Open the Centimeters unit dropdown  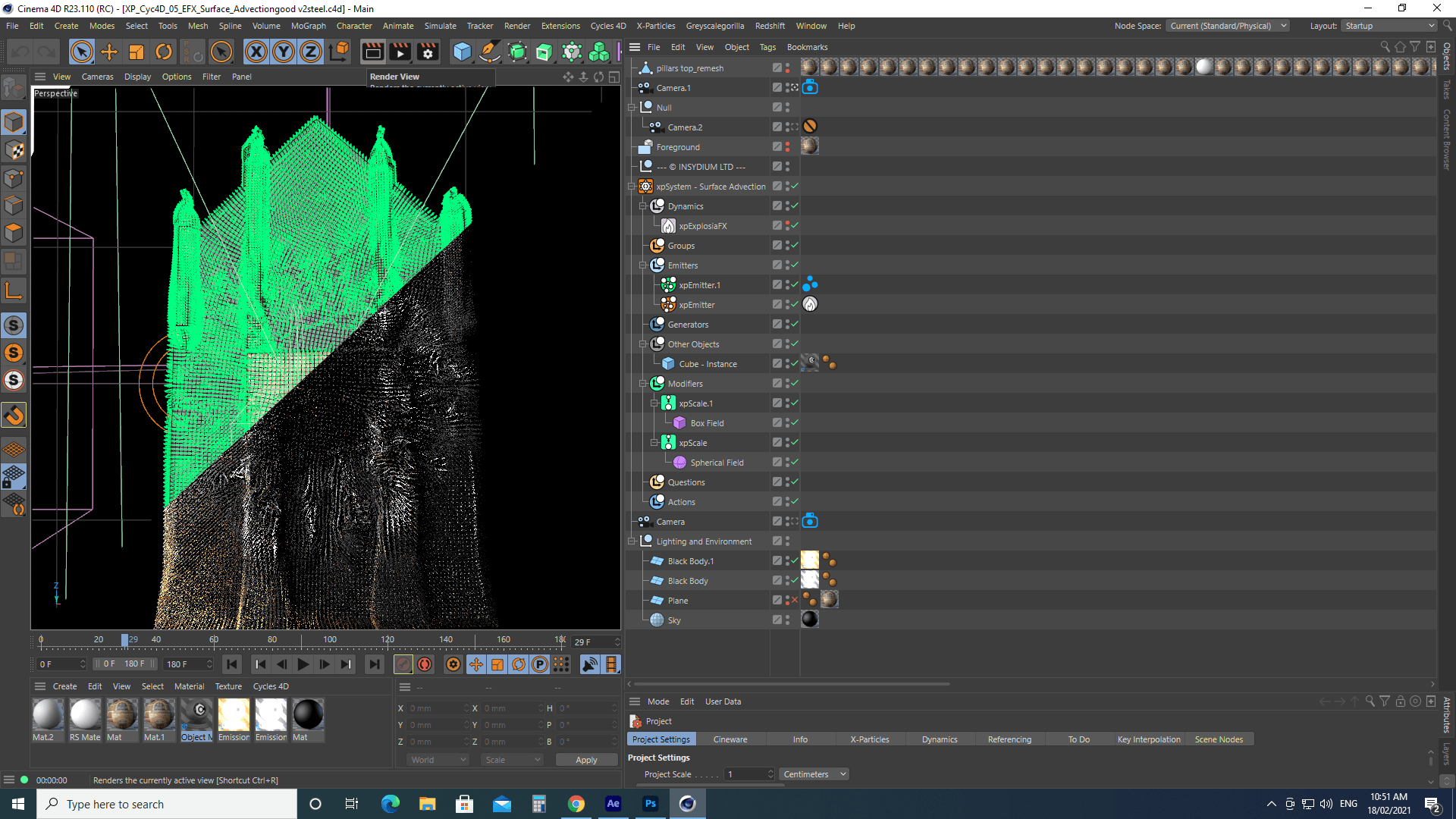(814, 774)
